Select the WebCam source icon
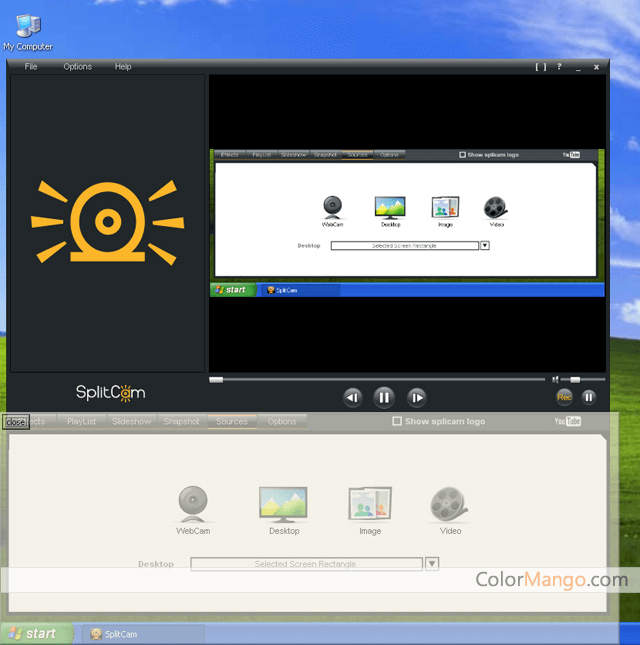640x645 pixels. pos(193,504)
